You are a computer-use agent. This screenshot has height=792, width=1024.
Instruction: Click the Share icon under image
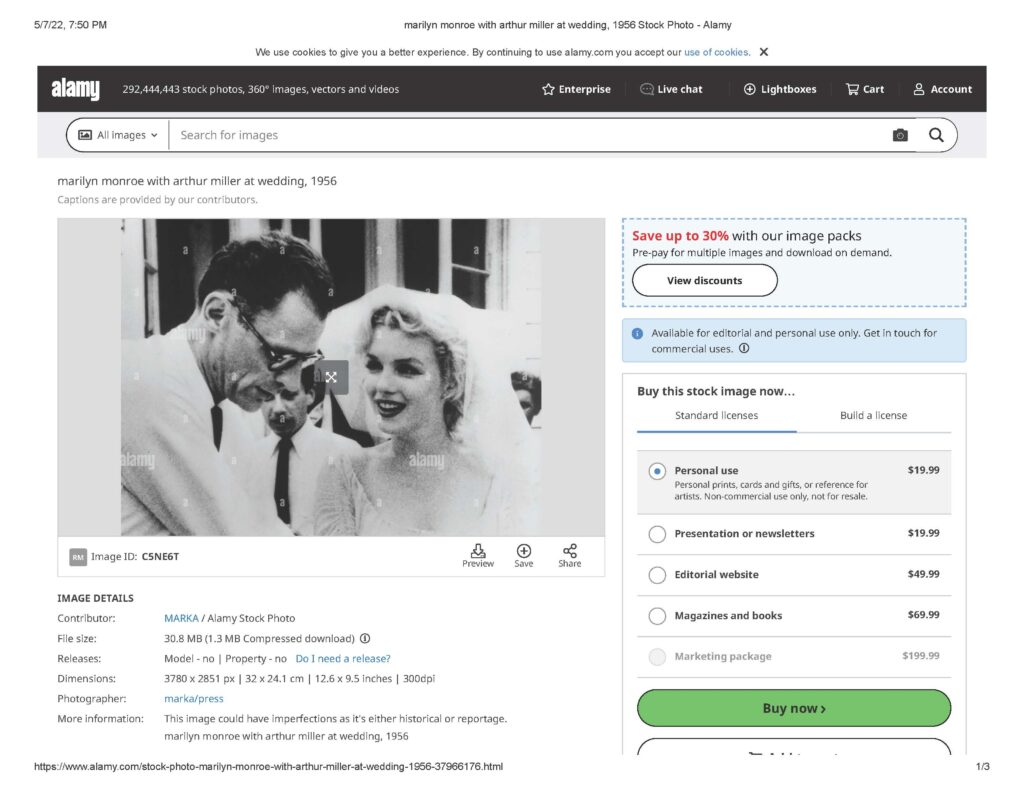570,552
